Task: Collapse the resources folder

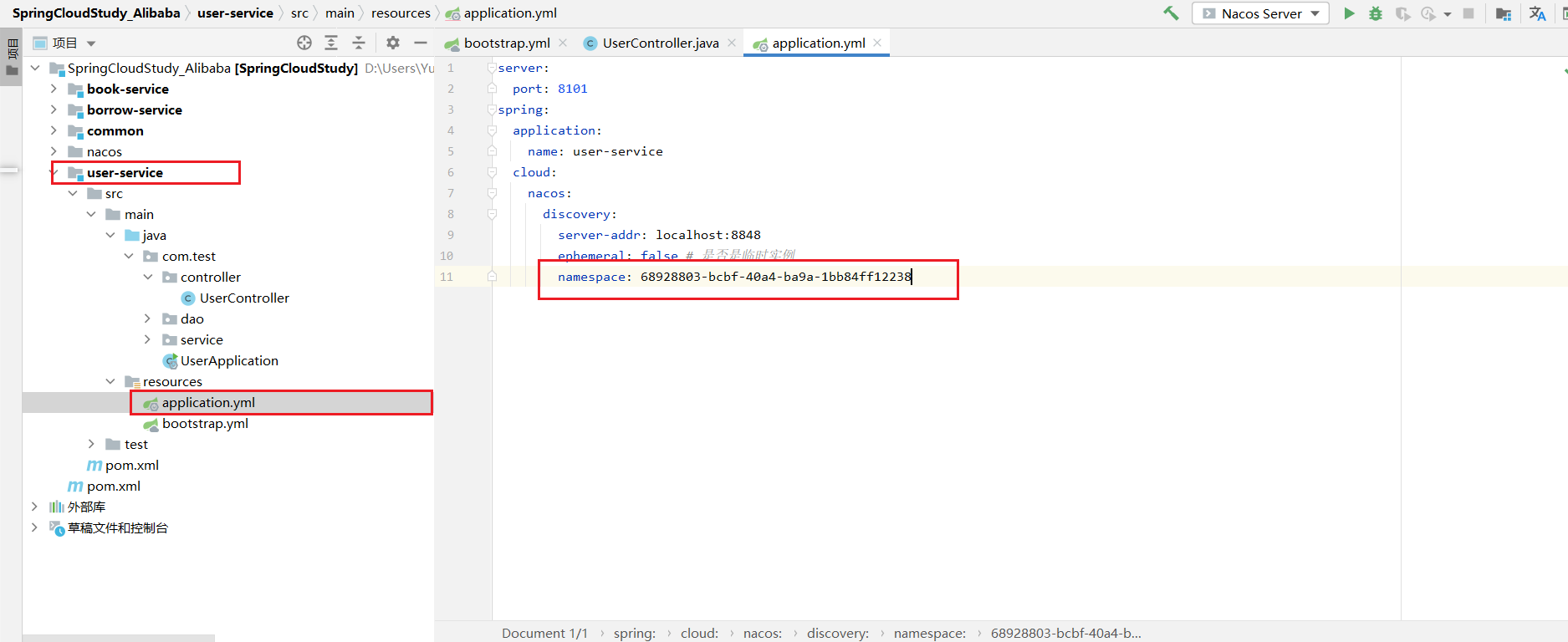Action: pos(110,381)
